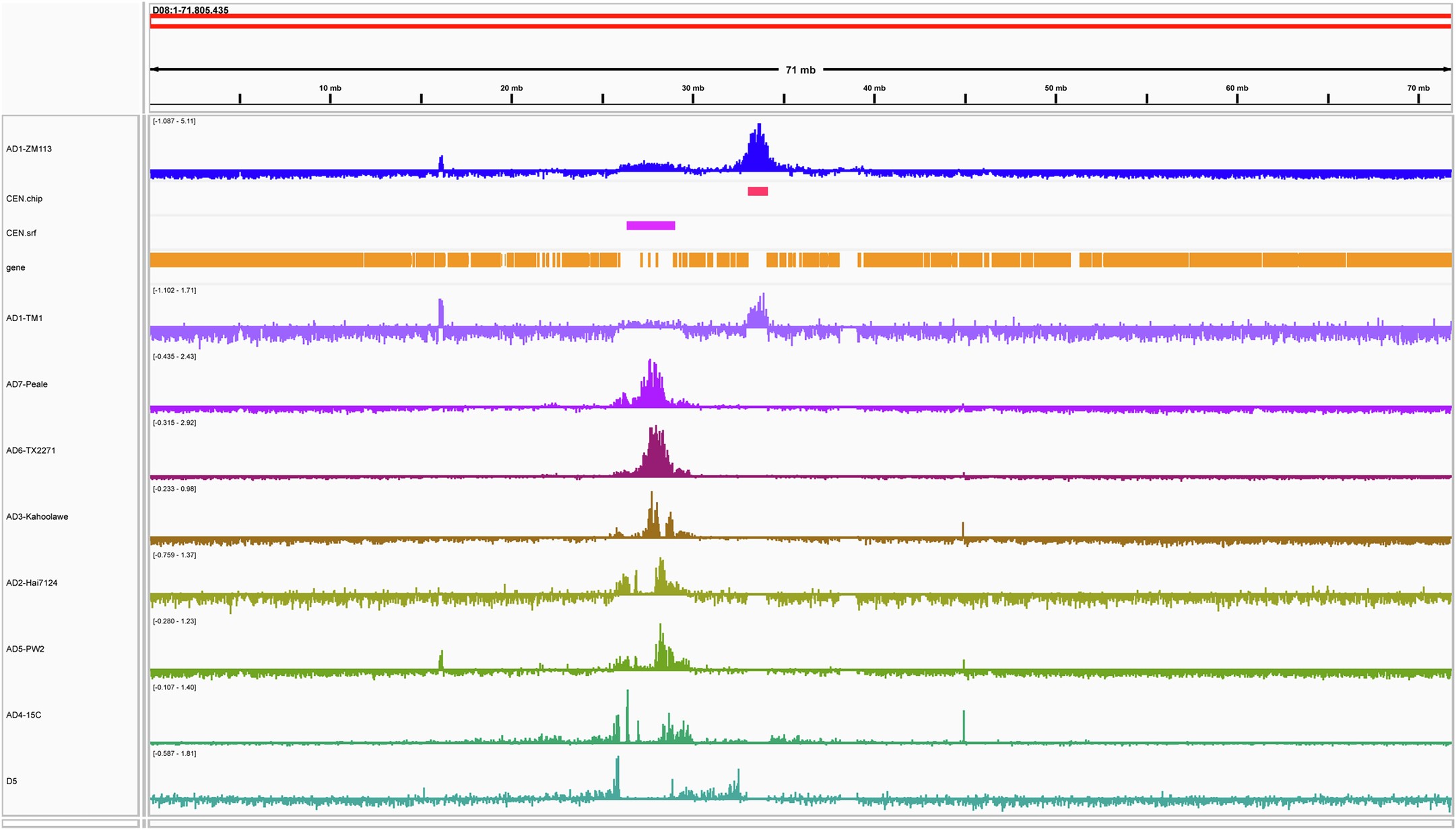Click the 60 mb ruler mark
1456x830 pixels.
click(x=1237, y=88)
